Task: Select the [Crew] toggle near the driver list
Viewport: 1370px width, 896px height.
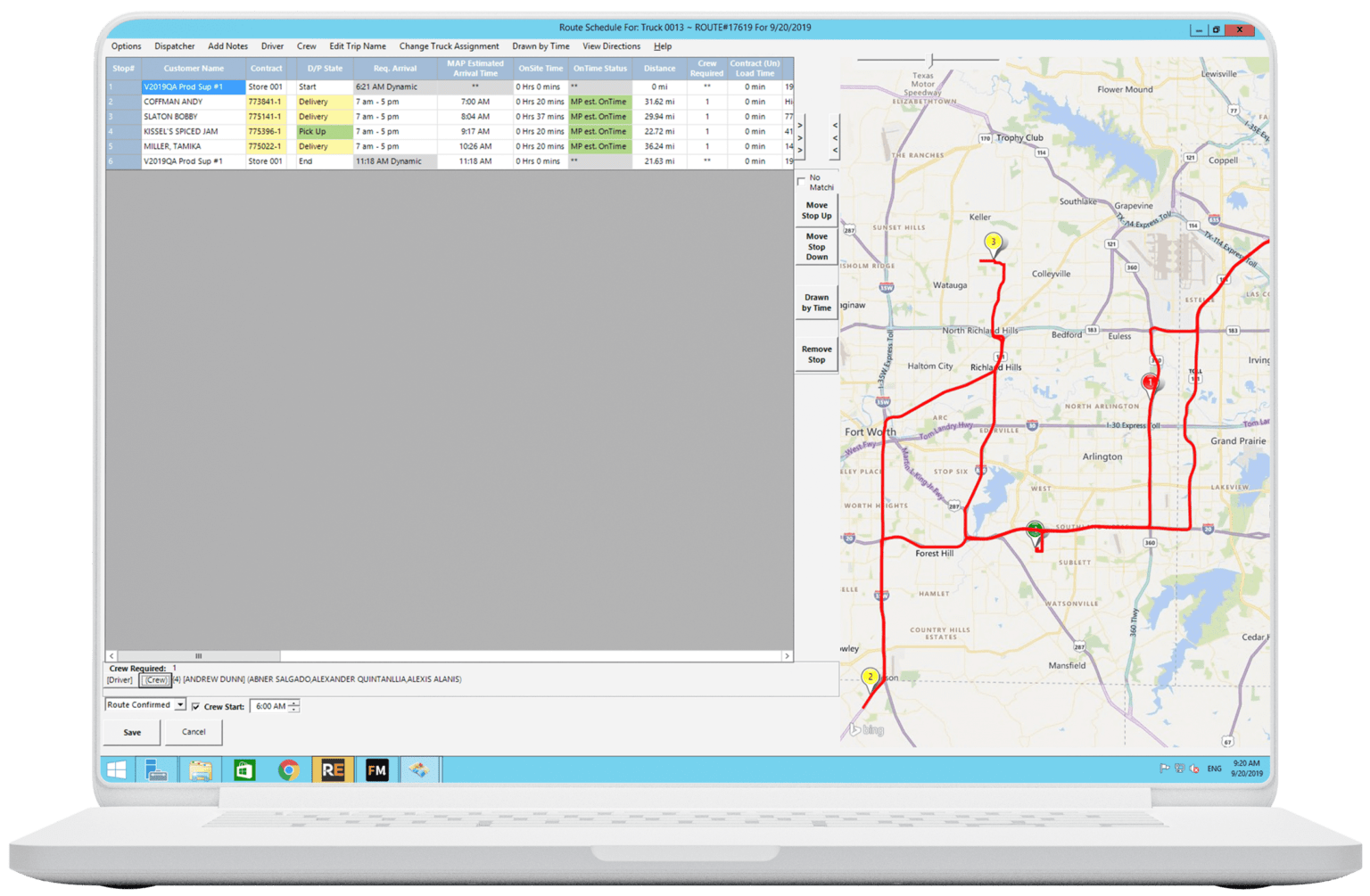Action: click(153, 679)
